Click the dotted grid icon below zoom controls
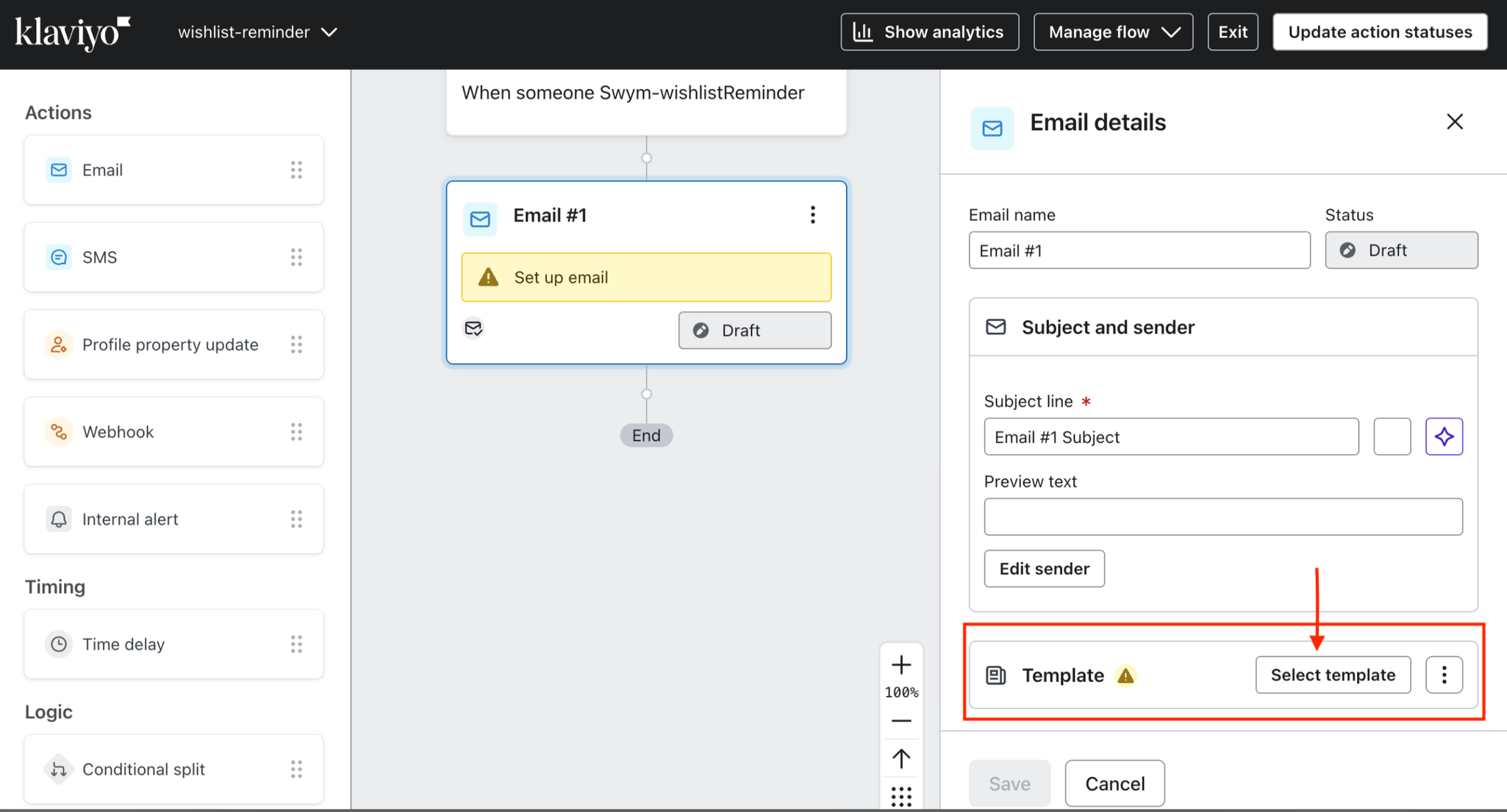 click(x=901, y=796)
